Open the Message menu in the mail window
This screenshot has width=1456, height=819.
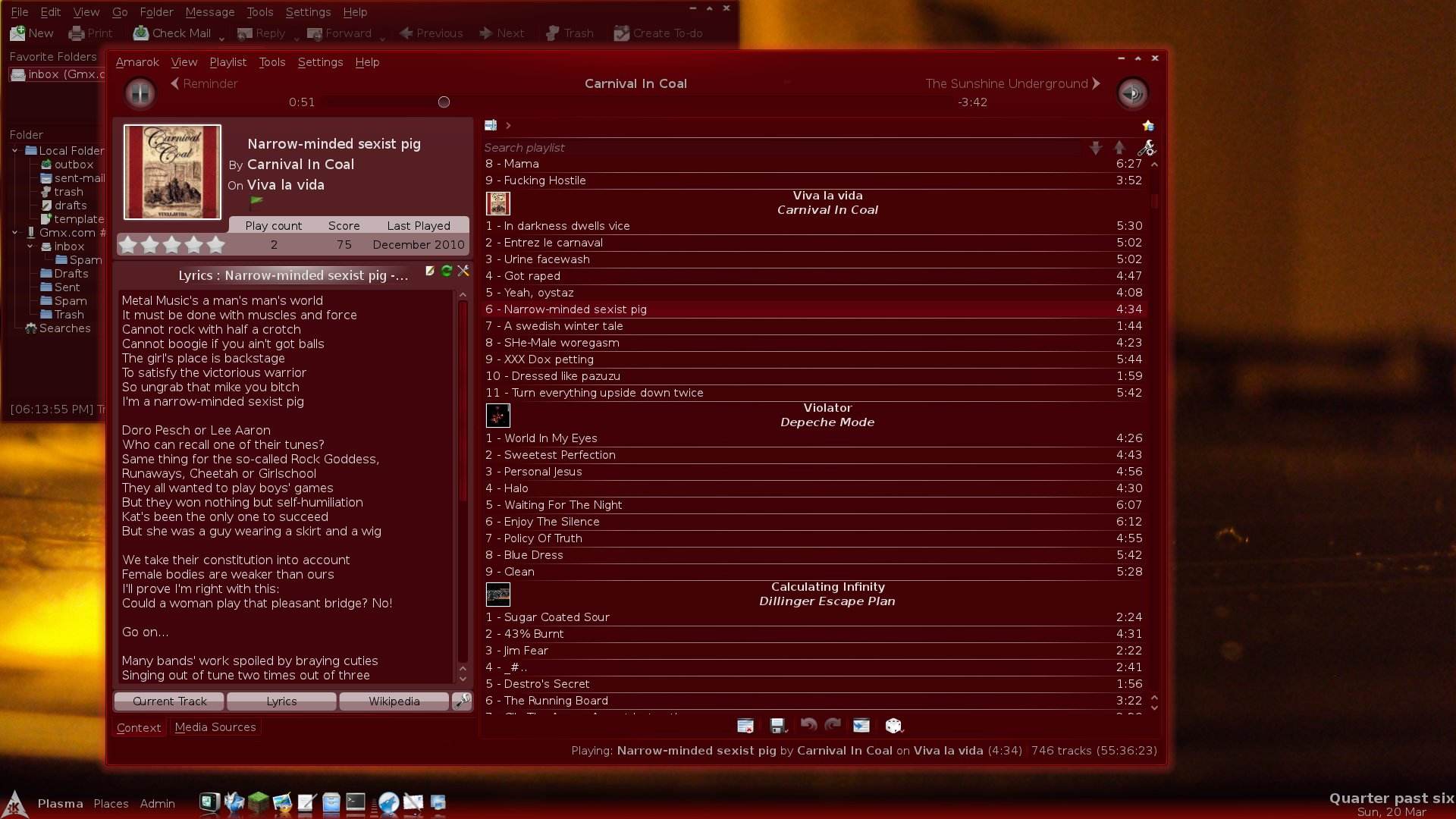coord(210,12)
